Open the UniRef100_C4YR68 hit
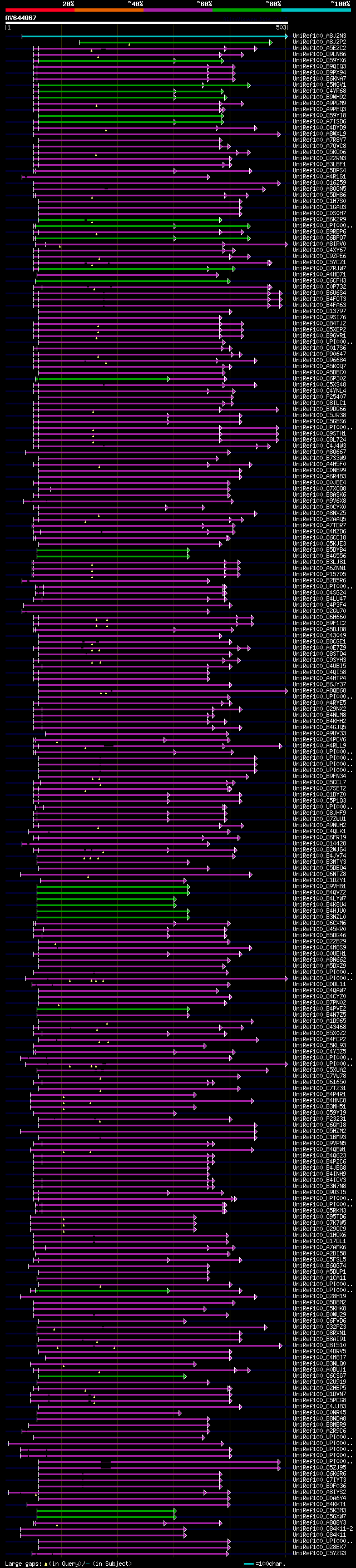 point(319,91)
